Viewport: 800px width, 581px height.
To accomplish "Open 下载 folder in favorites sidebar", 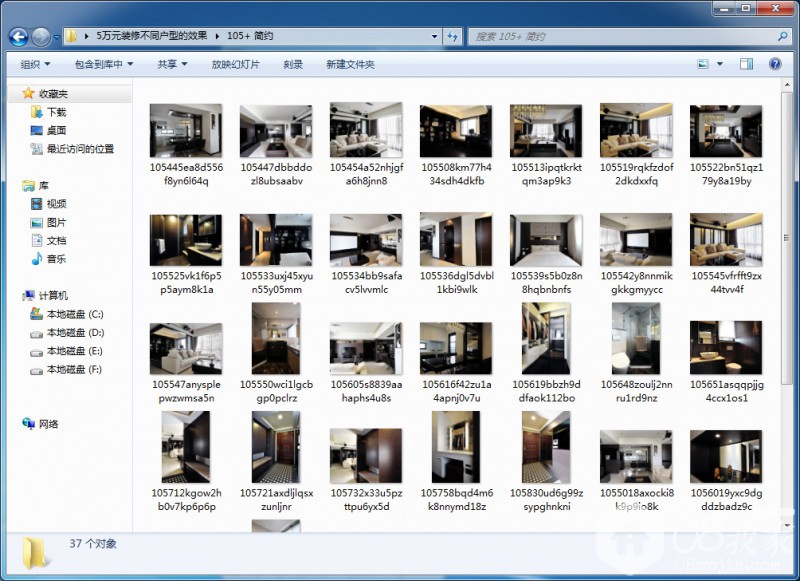I will point(56,112).
